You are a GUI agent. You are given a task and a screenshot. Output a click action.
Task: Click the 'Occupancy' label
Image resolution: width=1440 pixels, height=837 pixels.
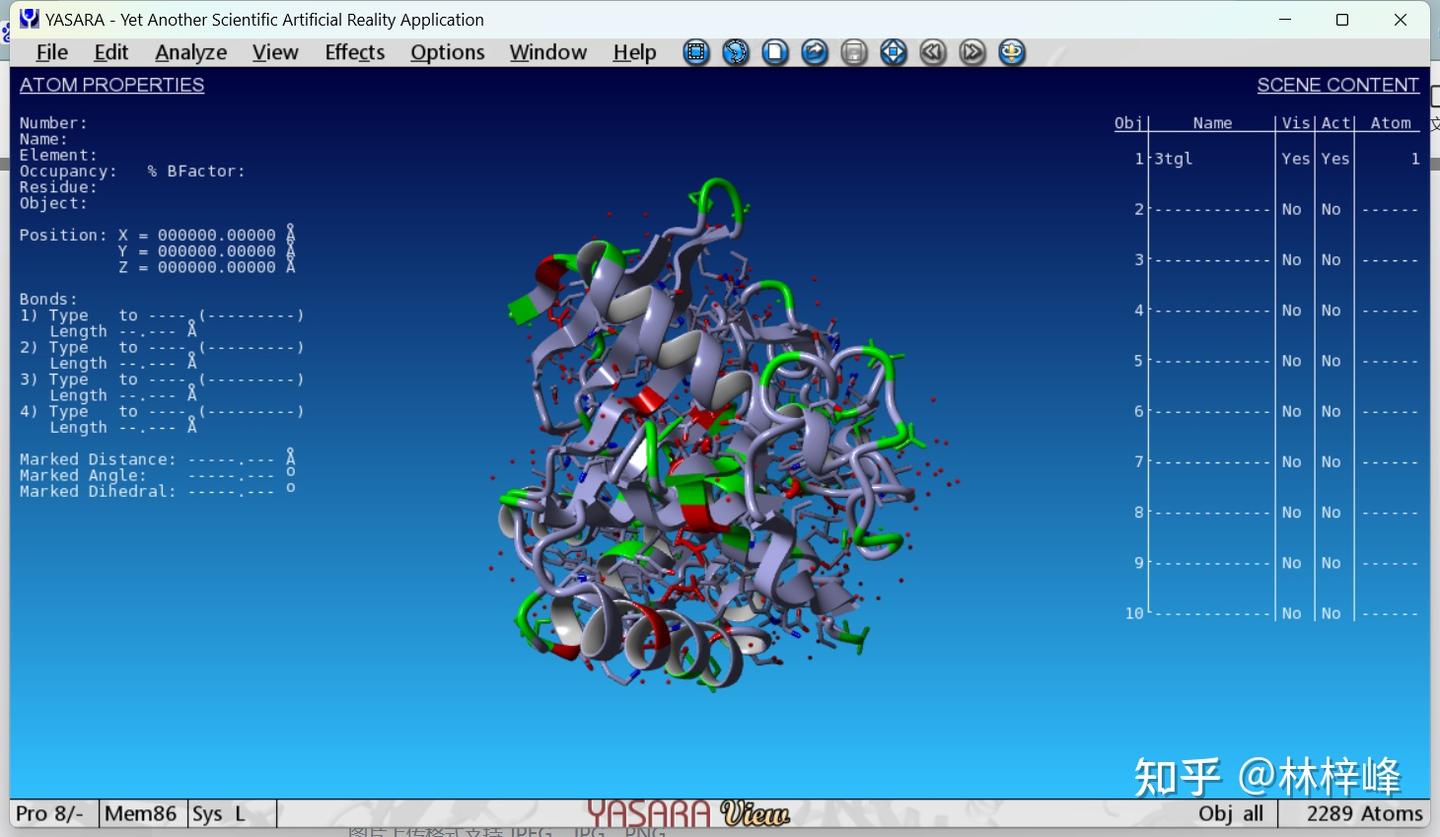[68, 171]
